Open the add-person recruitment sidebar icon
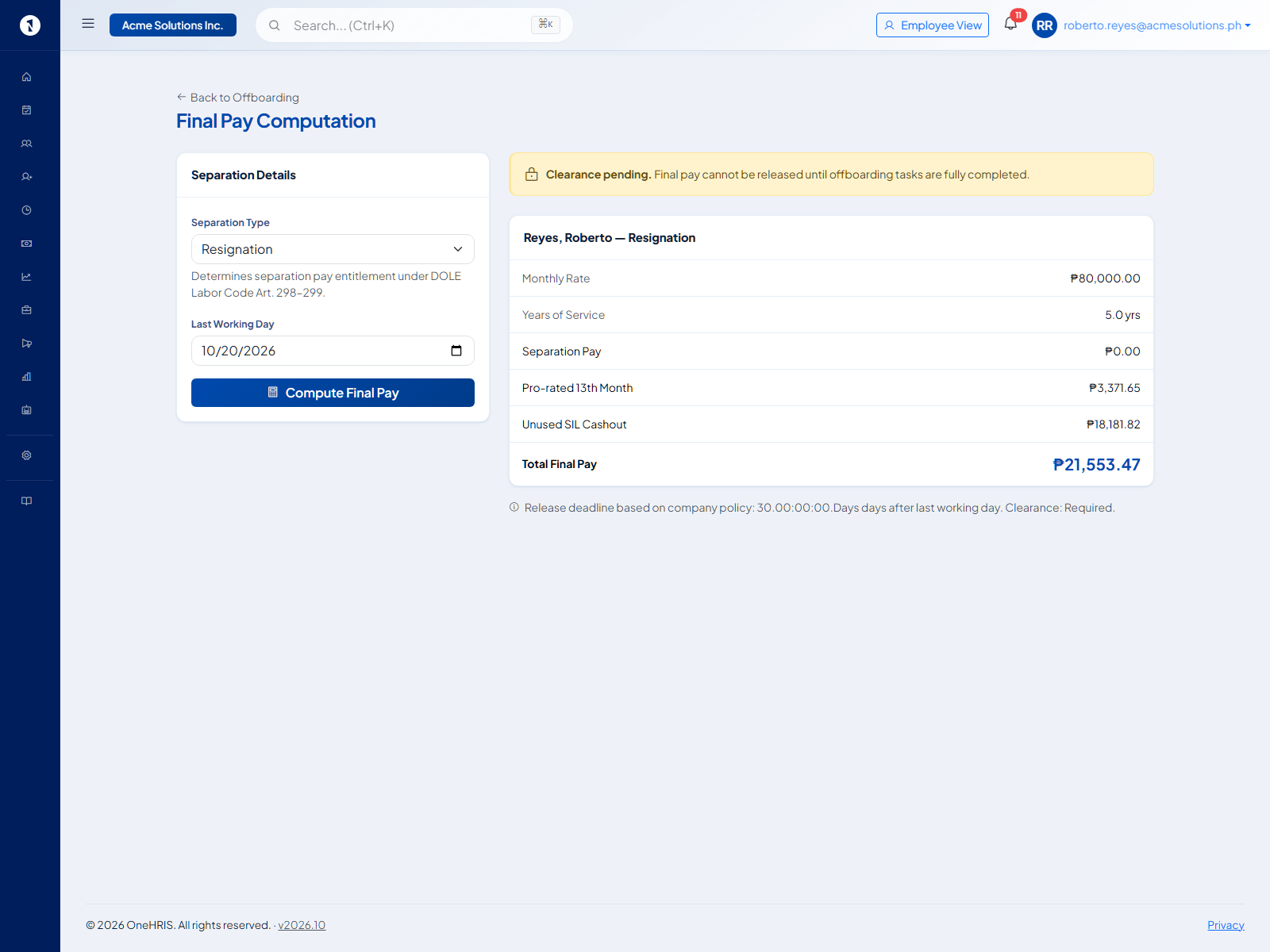 [x=26, y=177]
